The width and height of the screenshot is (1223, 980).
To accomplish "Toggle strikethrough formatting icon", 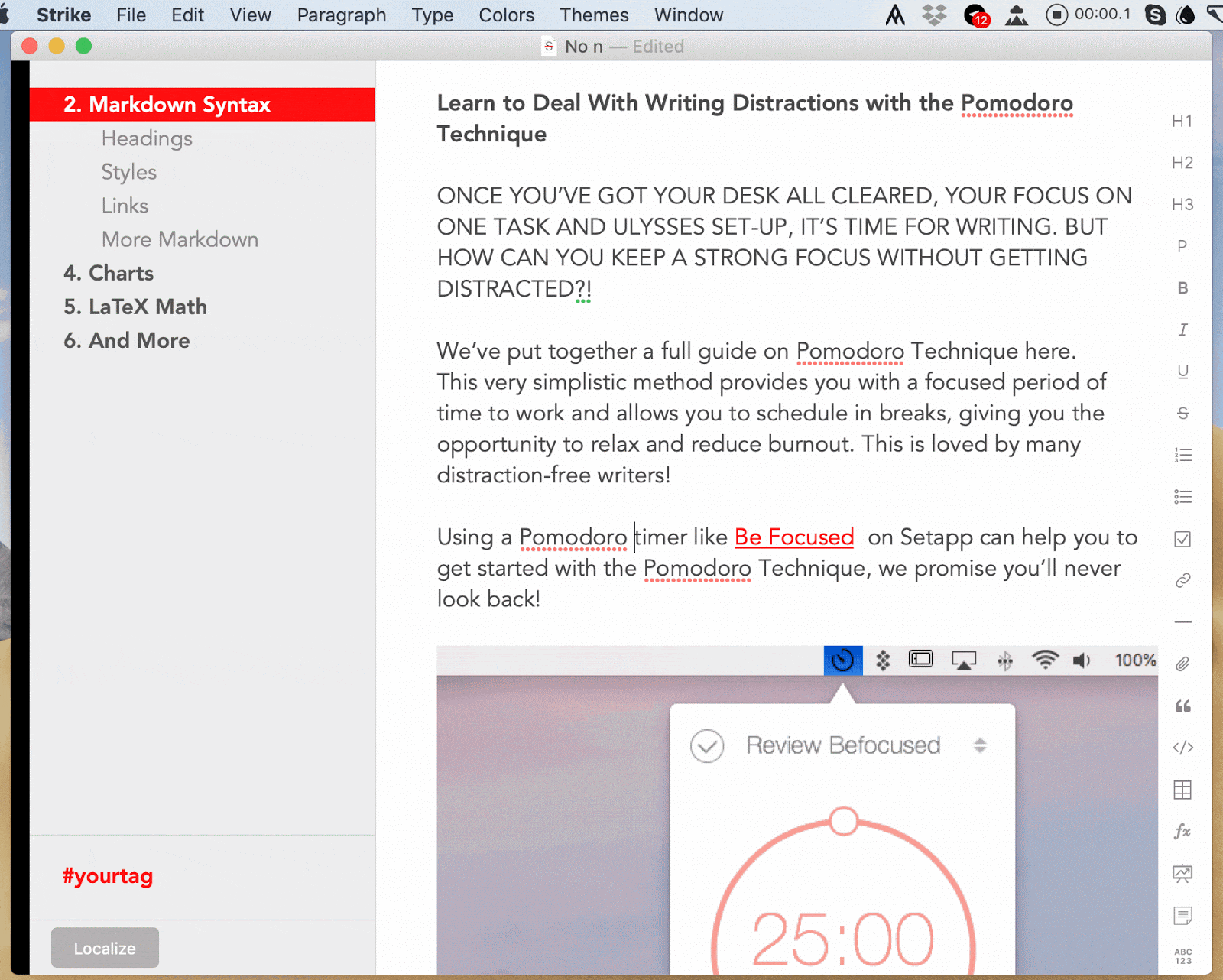I will click(x=1182, y=414).
